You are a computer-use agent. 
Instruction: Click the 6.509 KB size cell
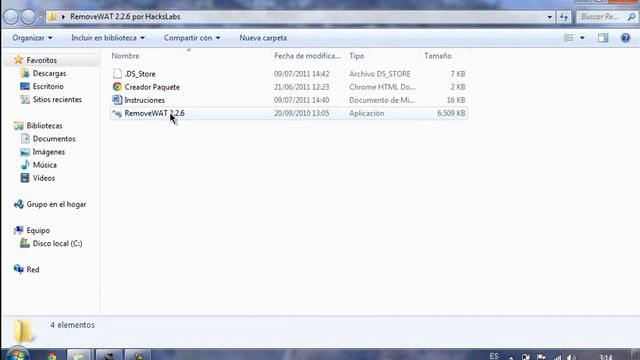click(451, 113)
